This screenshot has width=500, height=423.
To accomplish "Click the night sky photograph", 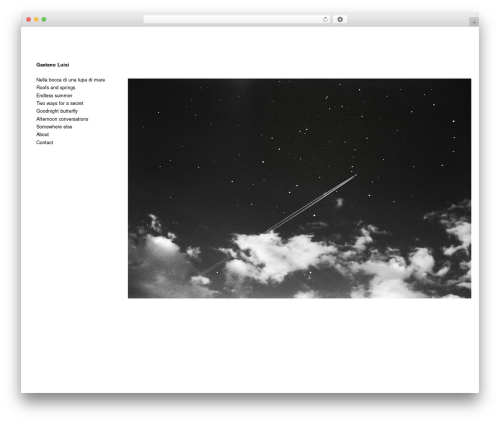I will point(299,188).
